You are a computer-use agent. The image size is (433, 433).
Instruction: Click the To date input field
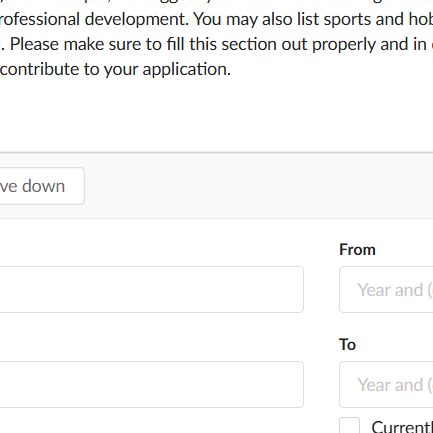tap(386, 384)
